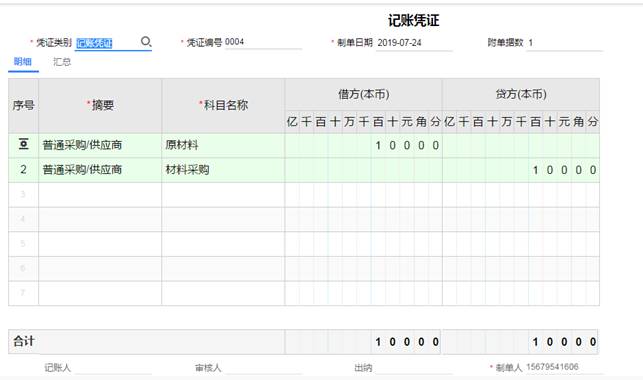Click row number 2 cell
This screenshot has width=643, height=380.
click(x=23, y=170)
